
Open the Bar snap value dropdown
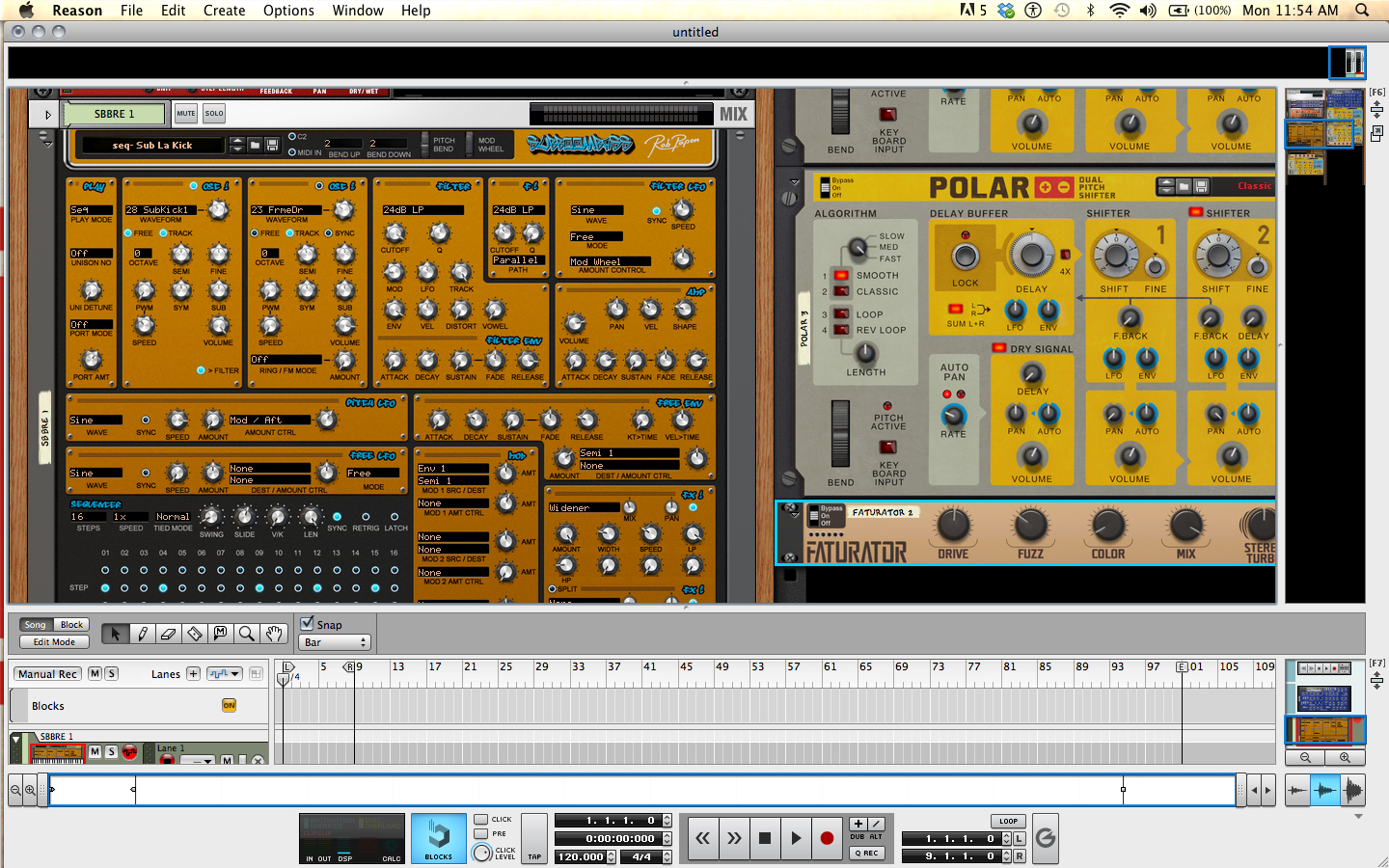pos(335,641)
